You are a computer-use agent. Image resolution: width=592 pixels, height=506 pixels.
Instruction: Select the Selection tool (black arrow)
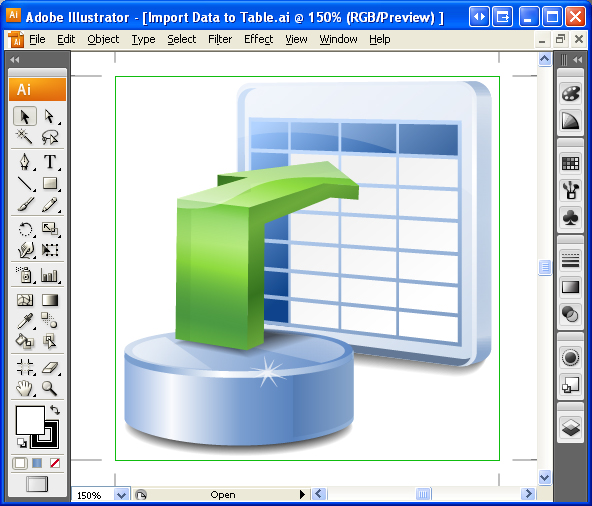click(25, 117)
